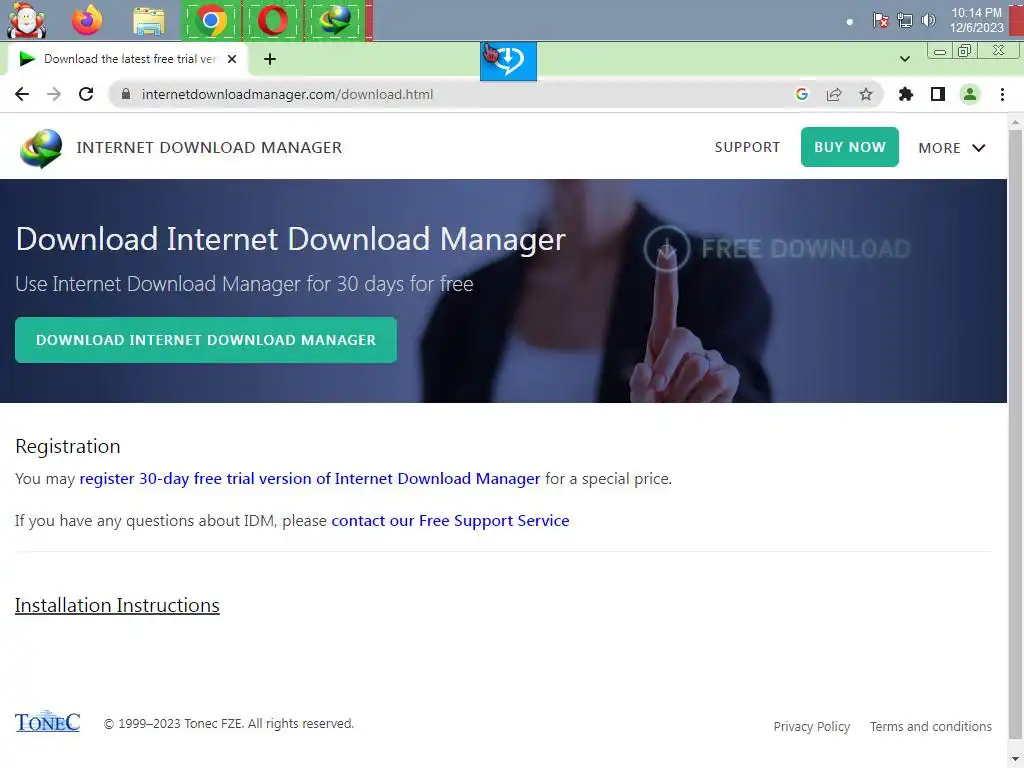Launch Firefox from the taskbar

(87, 20)
